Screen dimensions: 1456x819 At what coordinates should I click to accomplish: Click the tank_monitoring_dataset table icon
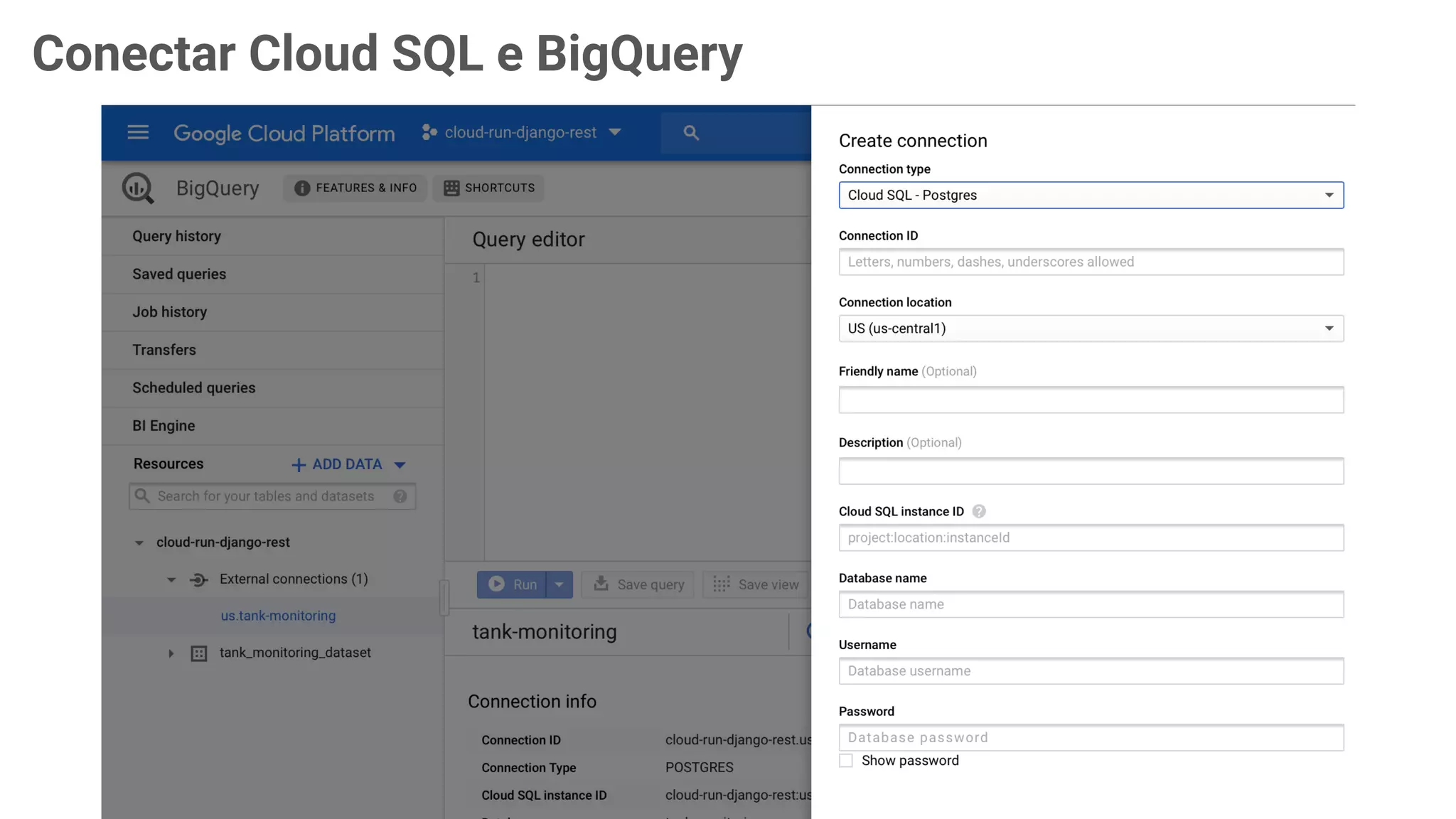[199, 653]
